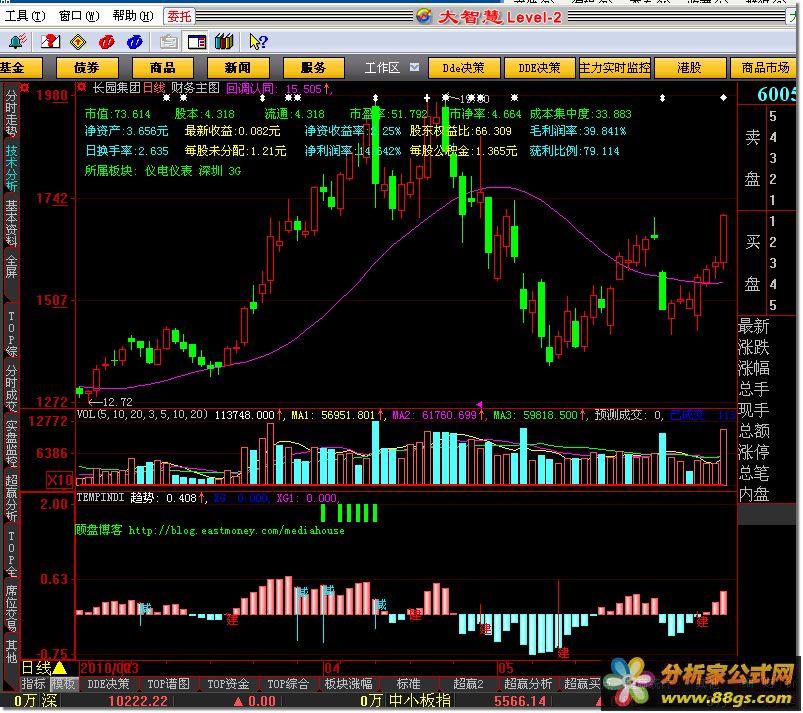Click the 04 month marker on time axis
Image resolution: width=803 pixels, height=713 pixels.
pos(331,667)
